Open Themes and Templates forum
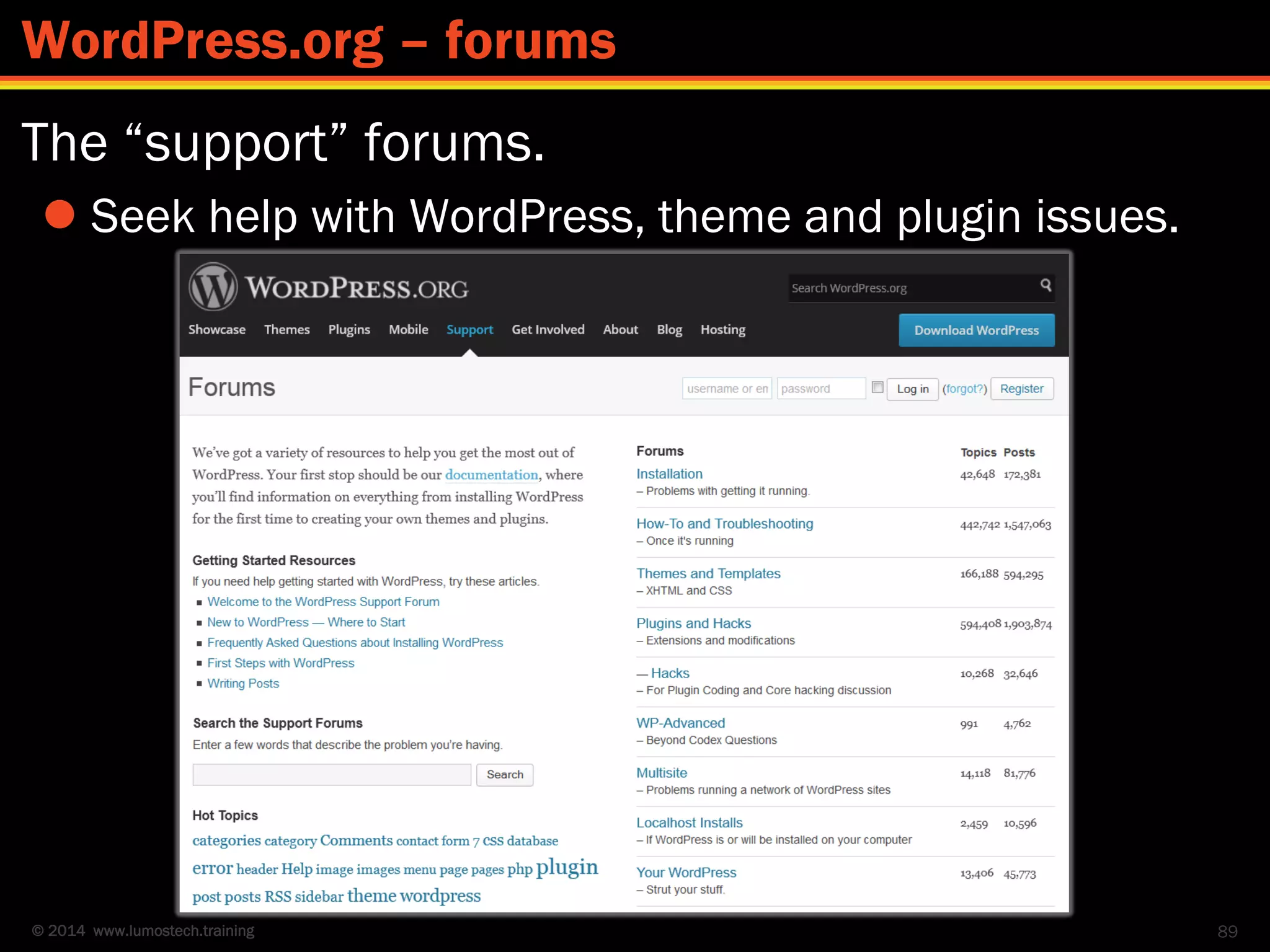The image size is (1270, 952). [x=708, y=574]
